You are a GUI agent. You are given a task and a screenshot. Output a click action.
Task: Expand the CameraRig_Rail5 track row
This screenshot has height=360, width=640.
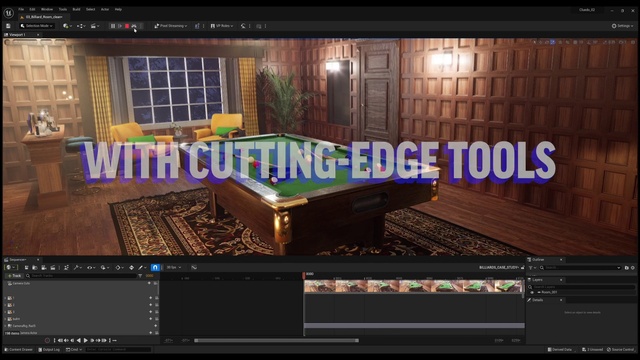coord(5,326)
